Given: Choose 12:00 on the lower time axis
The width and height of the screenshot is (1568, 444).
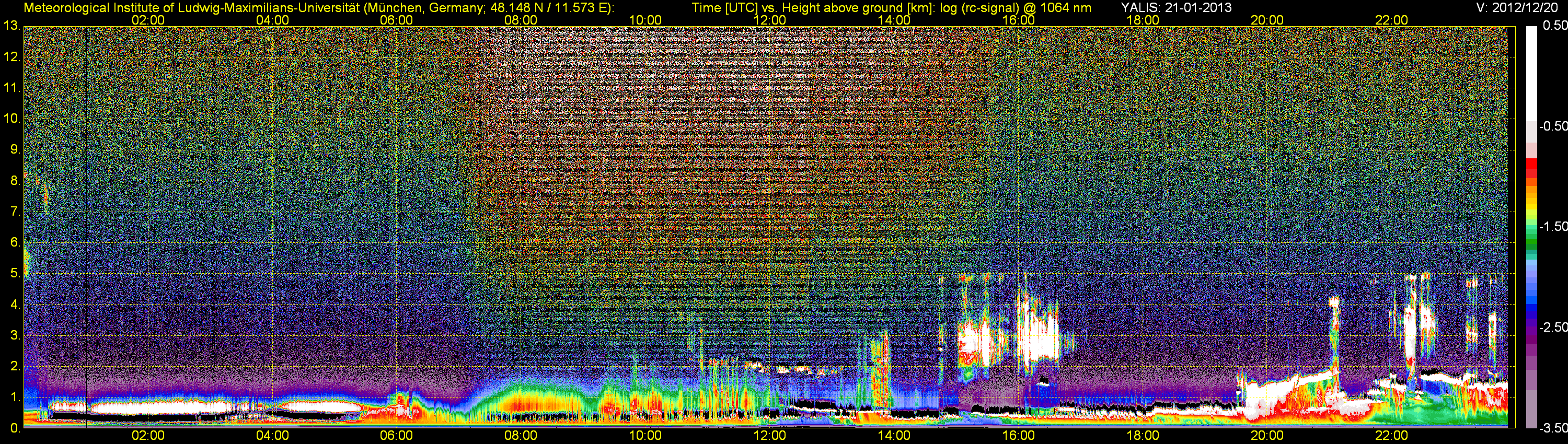Looking at the screenshot, I should tap(770, 436).
